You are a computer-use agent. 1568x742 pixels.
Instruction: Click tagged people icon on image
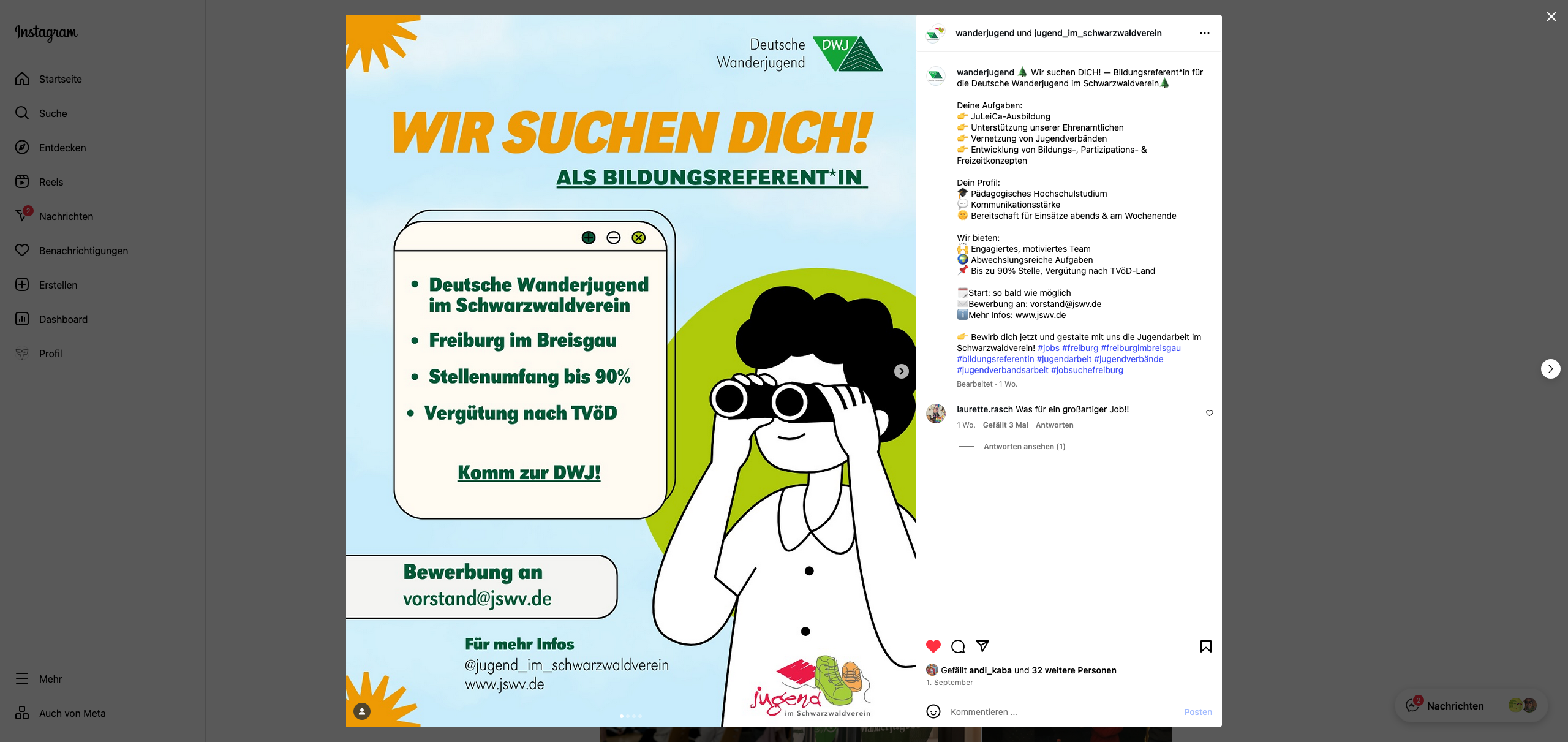[x=362, y=711]
